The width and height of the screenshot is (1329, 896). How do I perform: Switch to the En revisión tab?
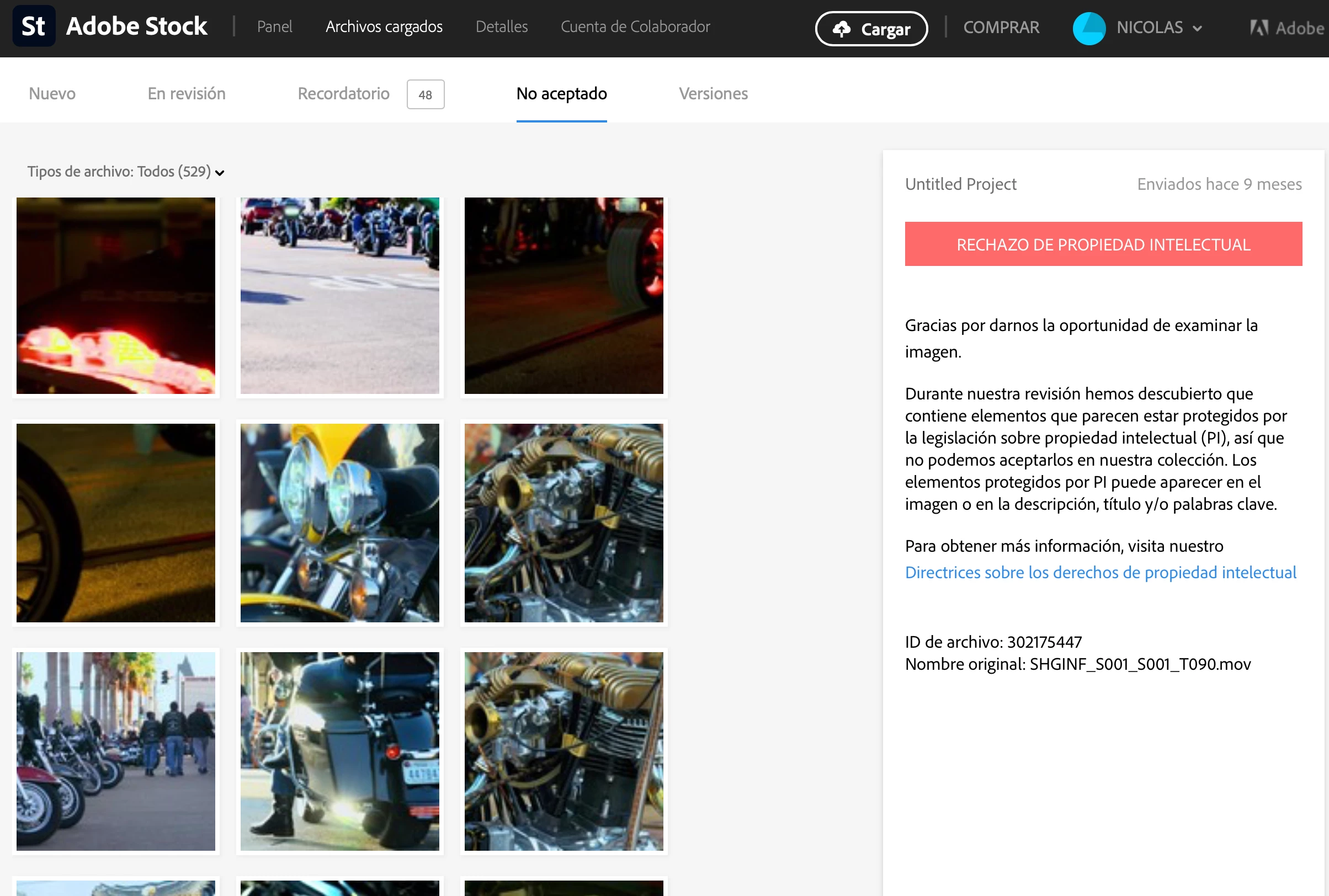pyautogui.click(x=187, y=94)
